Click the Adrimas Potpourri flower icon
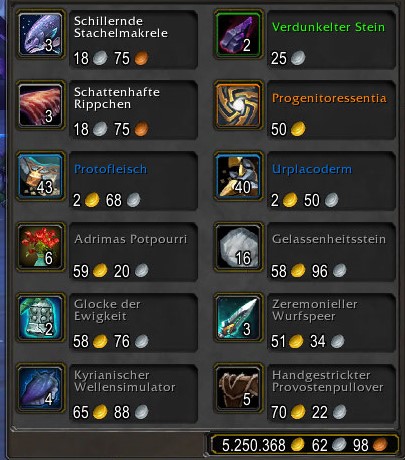Screen dimensions: 405x460 [40, 247]
